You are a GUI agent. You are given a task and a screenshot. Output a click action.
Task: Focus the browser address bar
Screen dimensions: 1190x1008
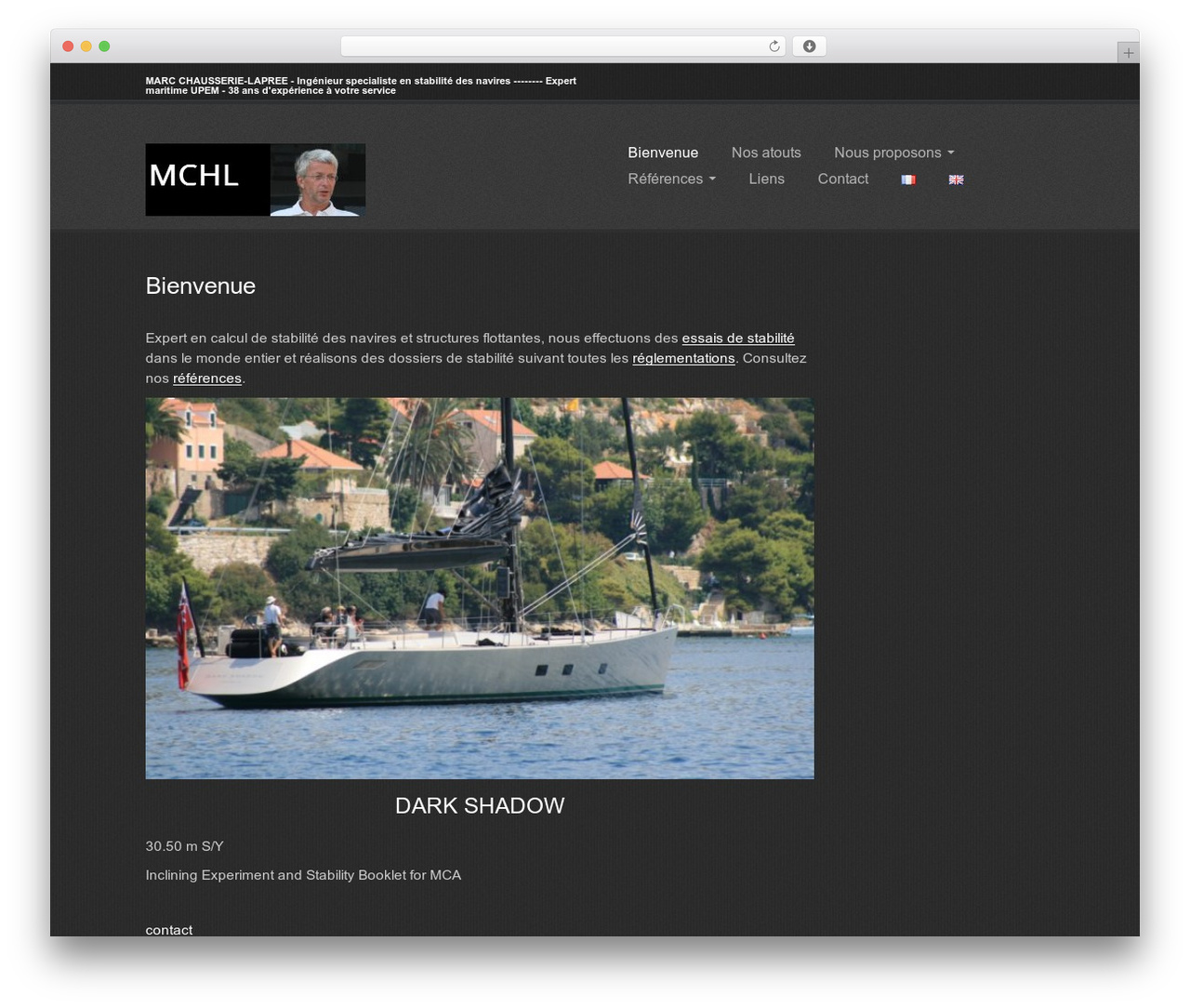coord(562,46)
